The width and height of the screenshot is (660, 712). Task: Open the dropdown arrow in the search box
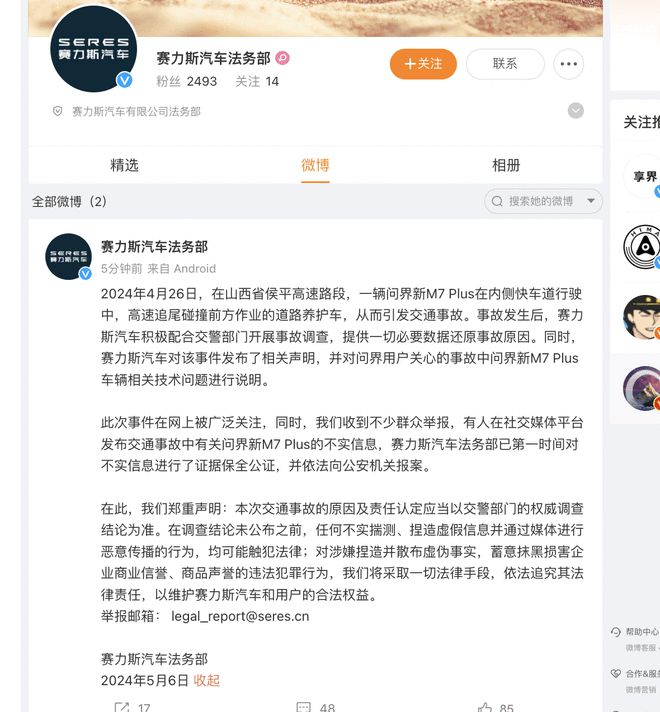591,201
